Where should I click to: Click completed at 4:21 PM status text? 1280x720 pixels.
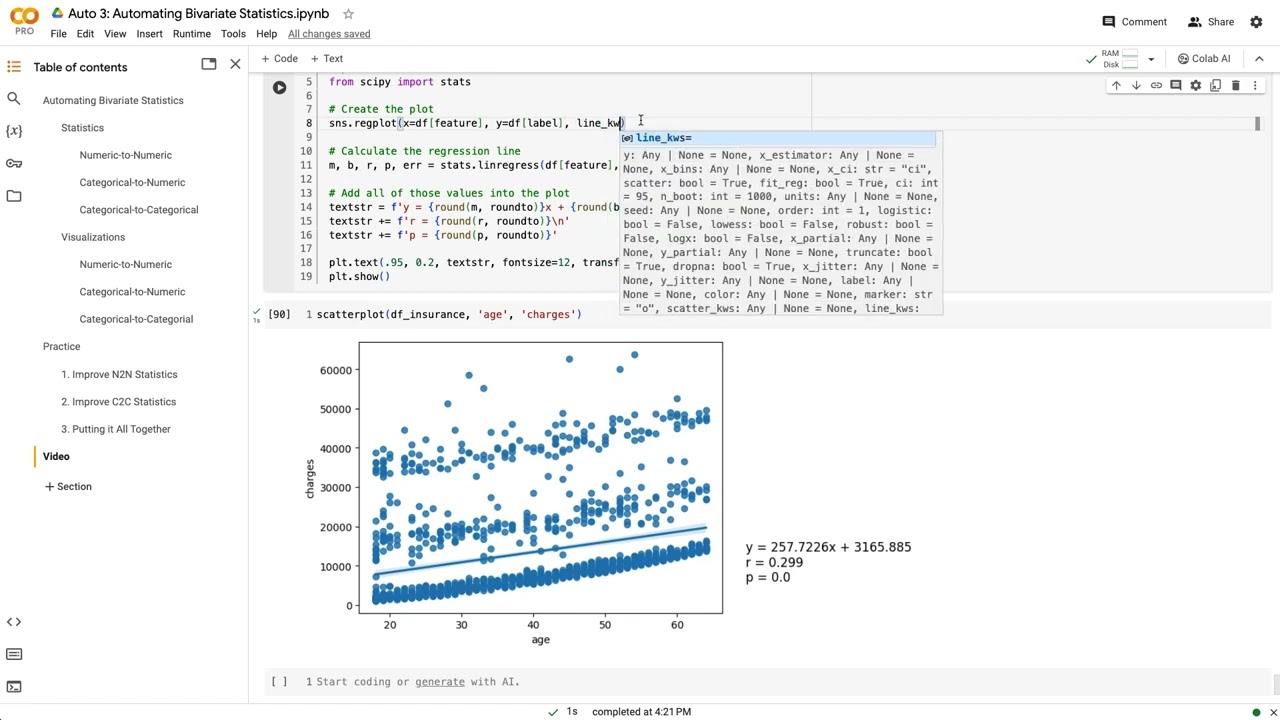(641, 712)
